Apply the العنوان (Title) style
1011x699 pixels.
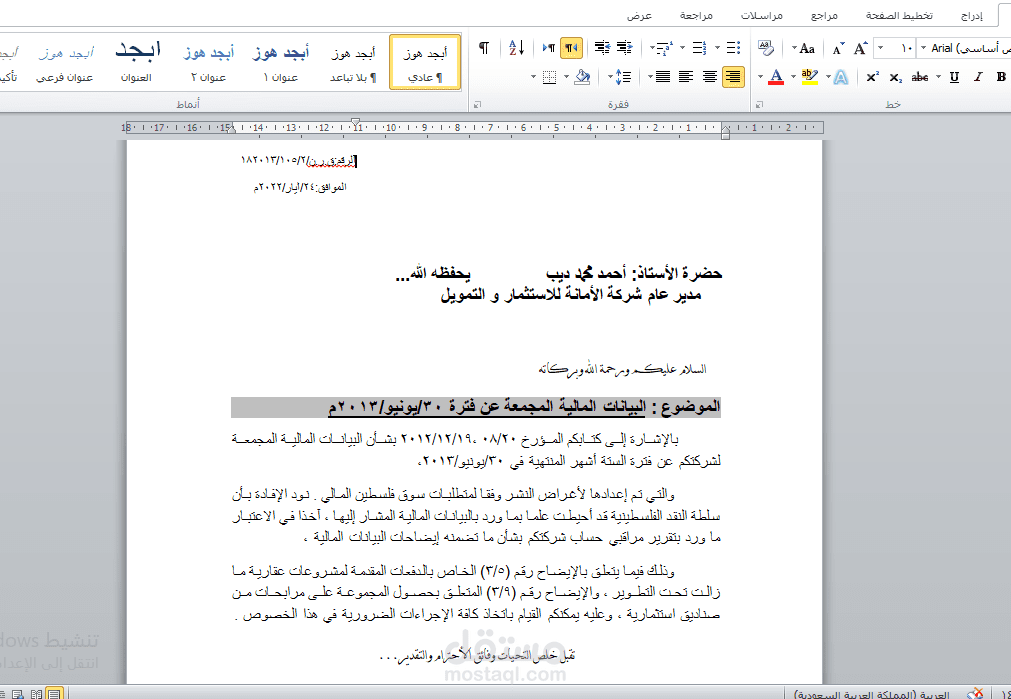pos(136,63)
